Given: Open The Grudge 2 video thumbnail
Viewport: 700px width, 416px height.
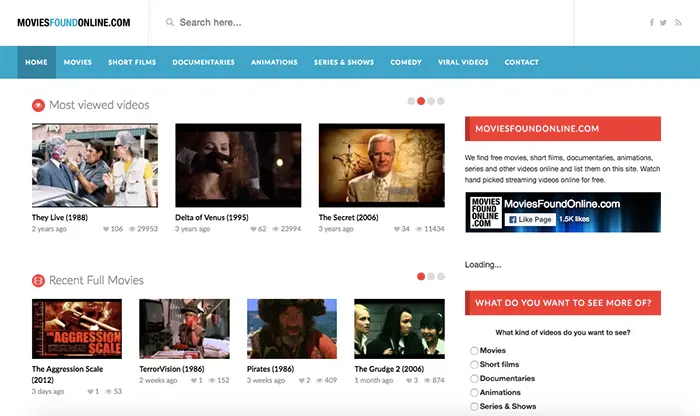Looking at the screenshot, I should 400,329.
